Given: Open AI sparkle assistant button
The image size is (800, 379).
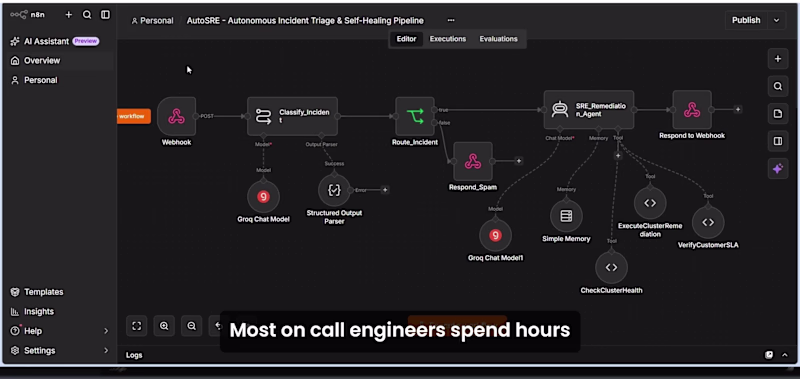Looking at the screenshot, I should pos(778,169).
